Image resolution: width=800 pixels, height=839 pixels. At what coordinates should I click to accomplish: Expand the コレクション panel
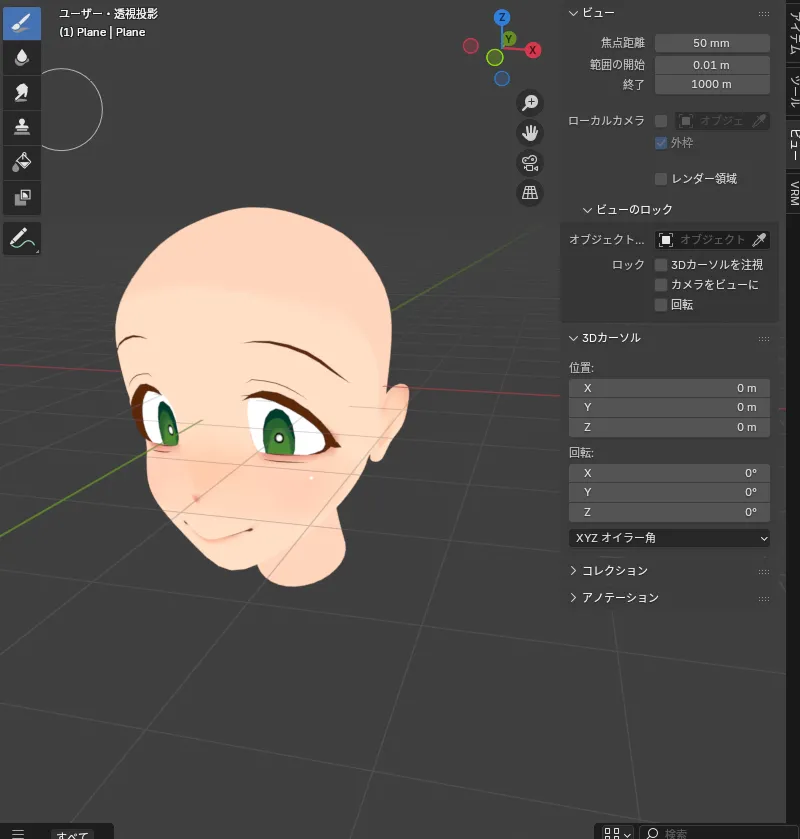click(573, 571)
